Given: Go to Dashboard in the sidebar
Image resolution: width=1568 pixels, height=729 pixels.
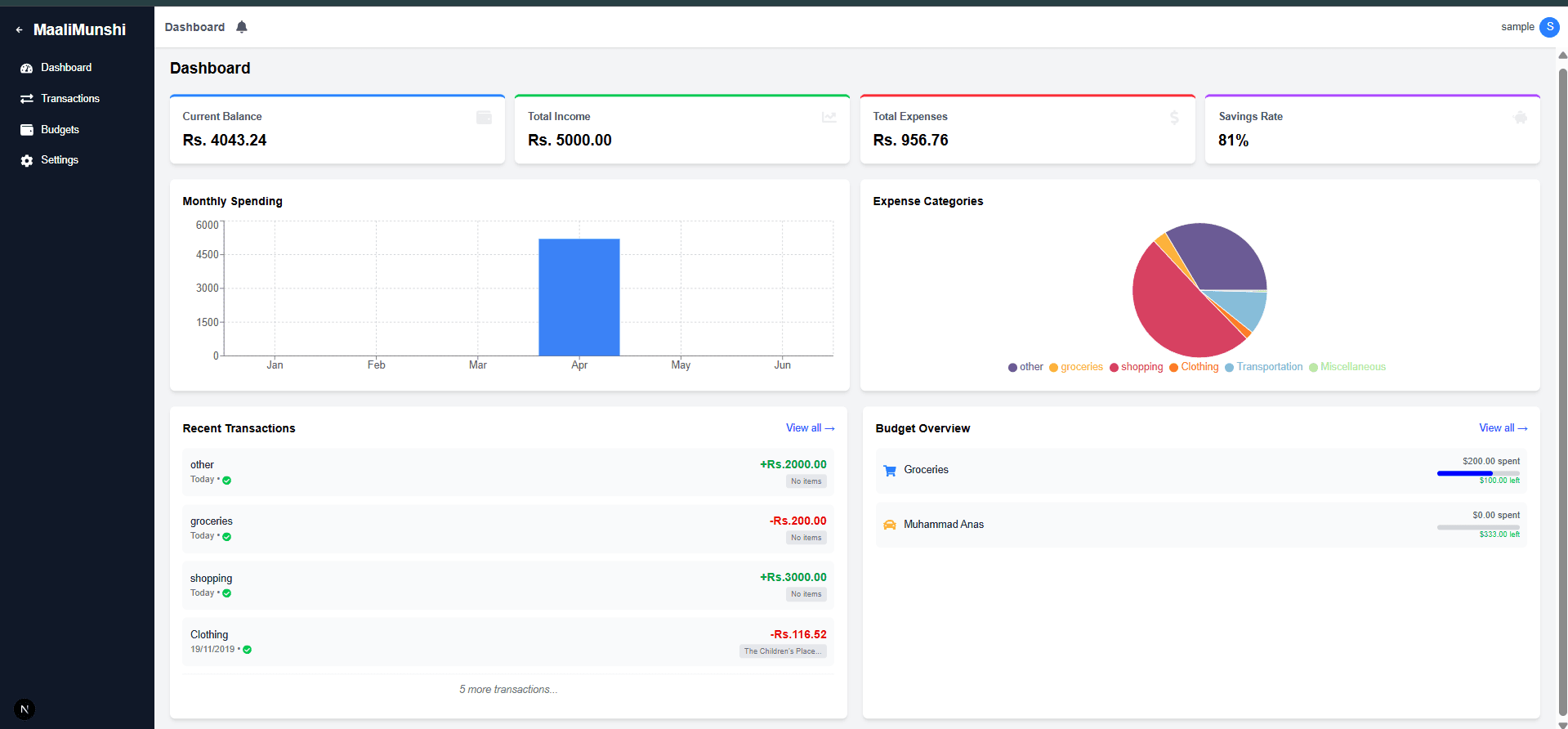Looking at the screenshot, I should point(66,68).
